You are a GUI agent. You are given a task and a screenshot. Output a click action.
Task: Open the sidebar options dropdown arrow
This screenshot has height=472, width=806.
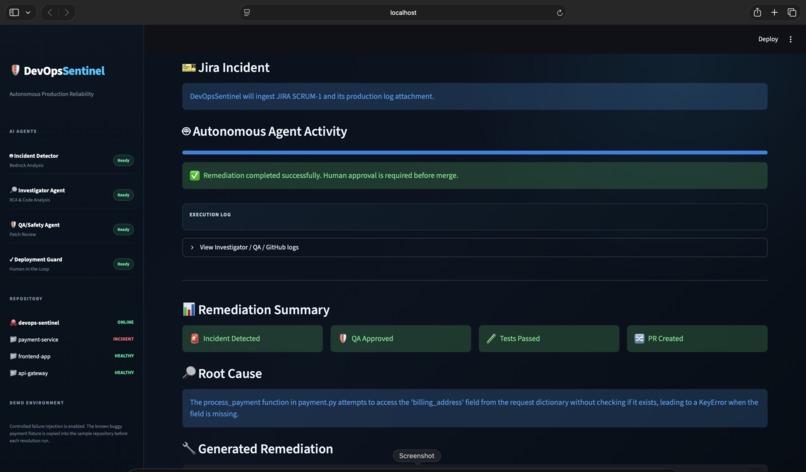click(28, 12)
